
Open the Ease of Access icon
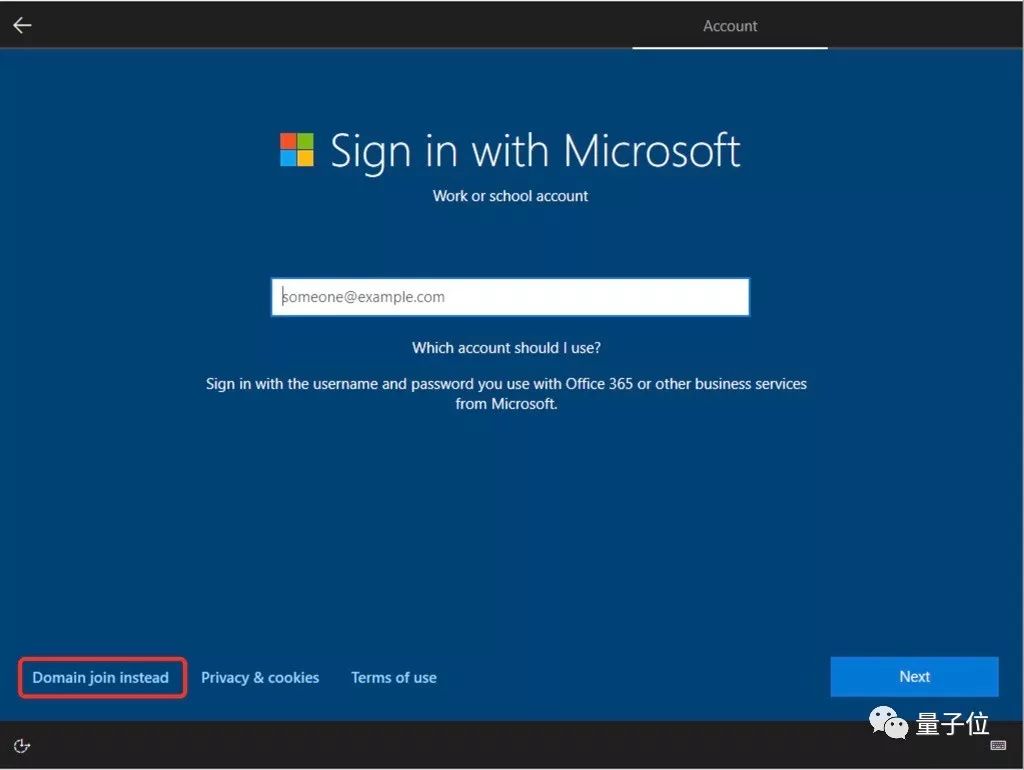[21, 745]
